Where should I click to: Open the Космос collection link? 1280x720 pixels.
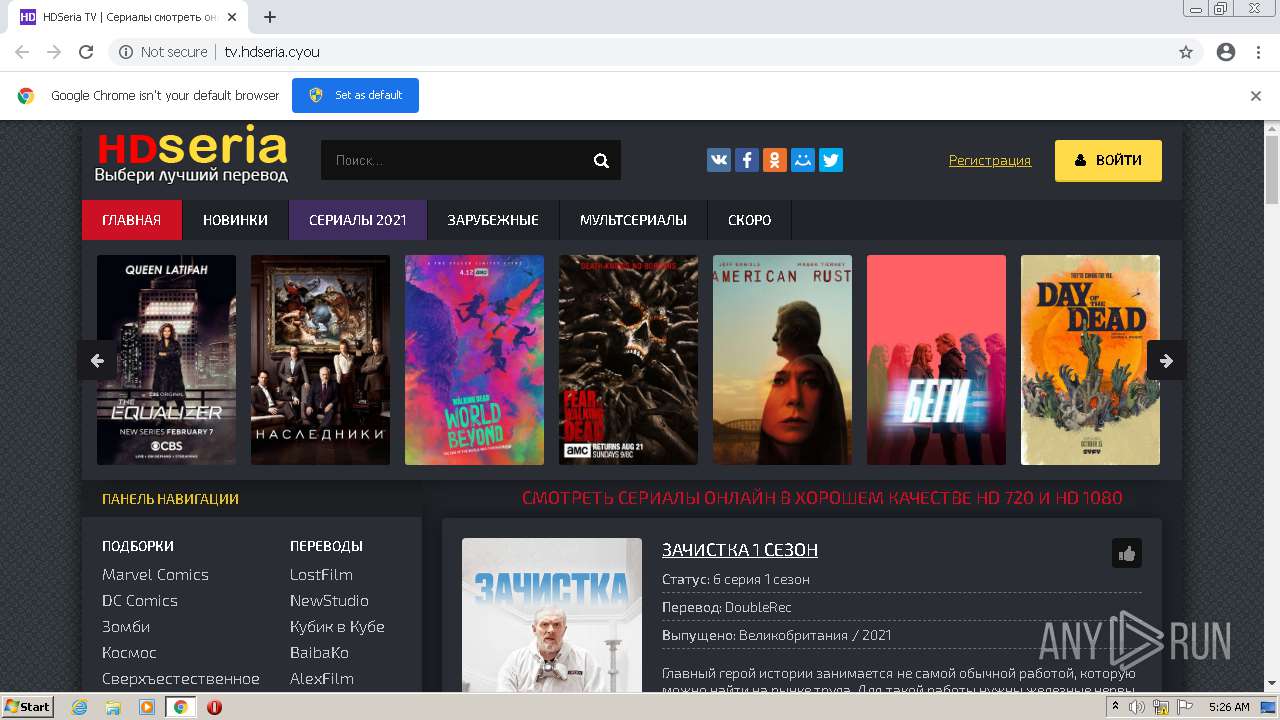click(x=129, y=652)
